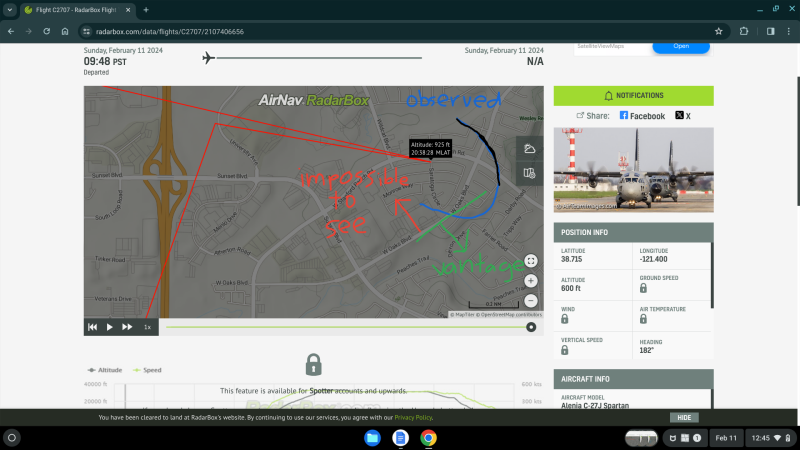Image resolution: width=800 pixels, height=450 pixels.
Task: Open the browser side panel
Action: coord(770,31)
